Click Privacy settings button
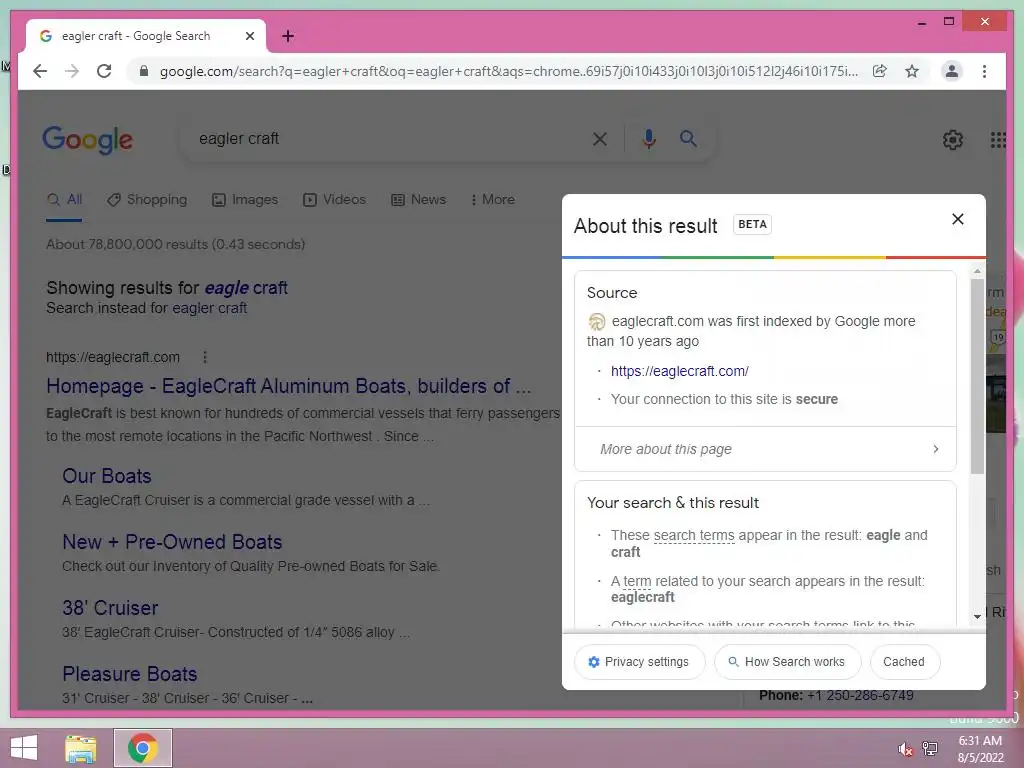This screenshot has width=1024, height=768. [639, 662]
